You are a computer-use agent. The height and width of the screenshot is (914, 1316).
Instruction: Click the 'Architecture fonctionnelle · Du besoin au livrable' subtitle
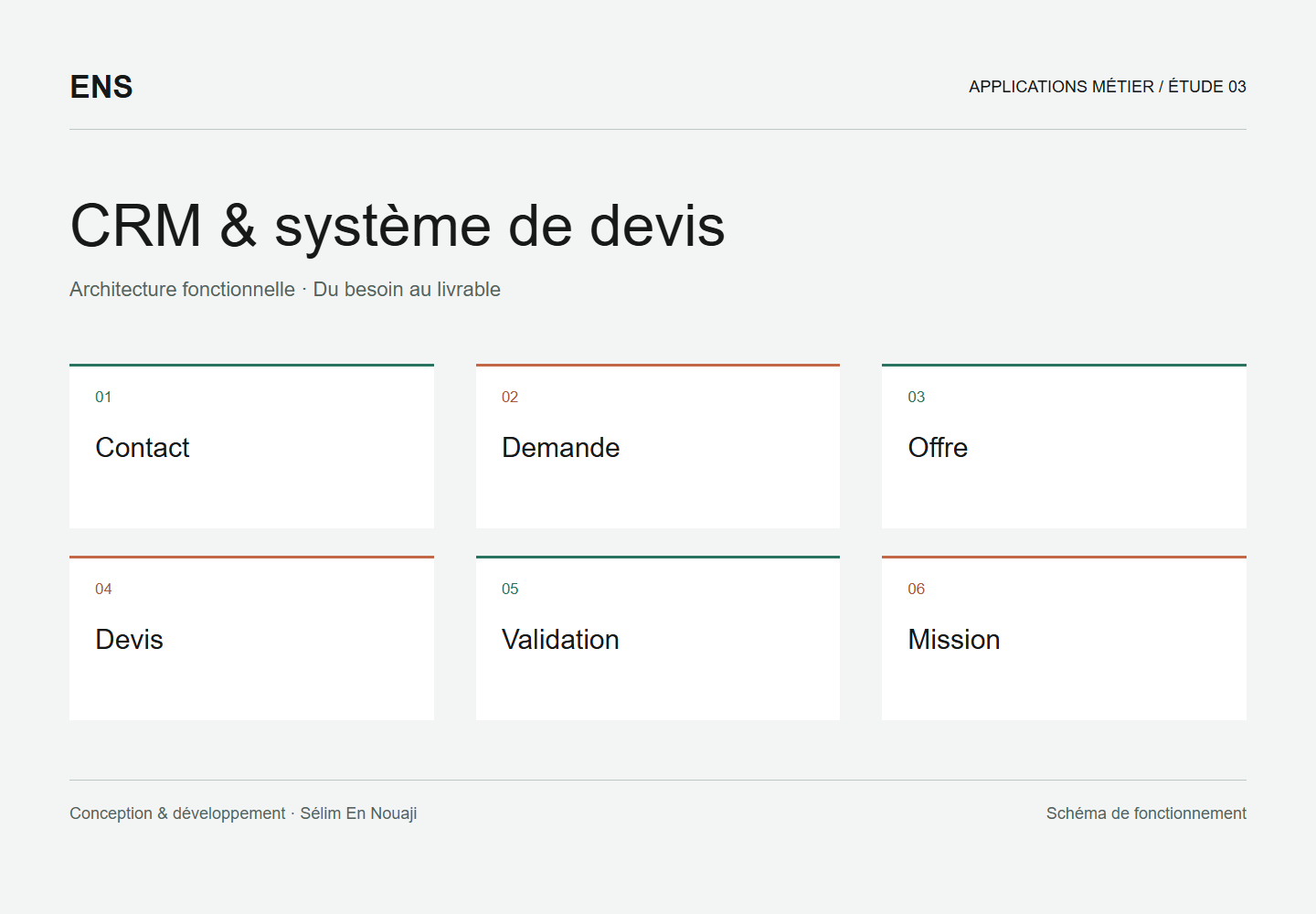pos(285,290)
